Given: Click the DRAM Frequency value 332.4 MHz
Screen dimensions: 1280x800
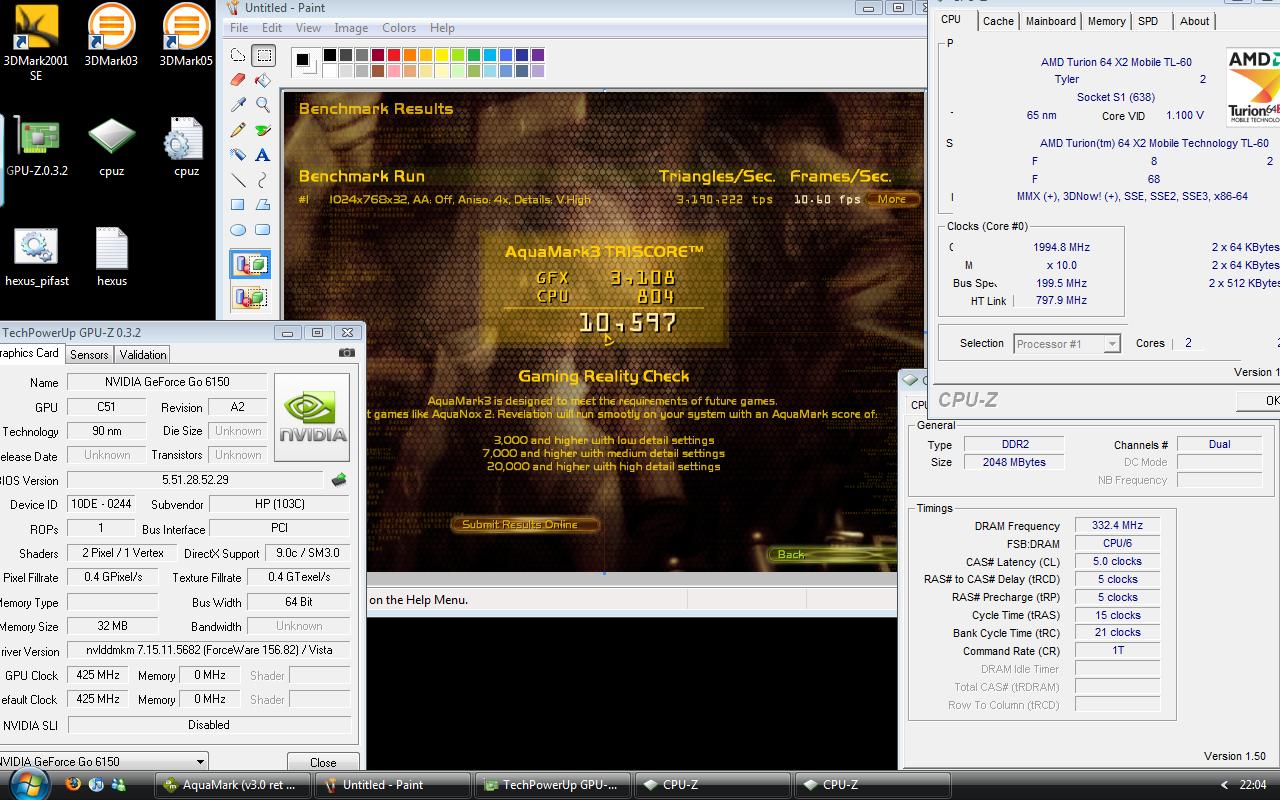Looking at the screenshot, I should pyautogui.click(x=1117, y=525).
